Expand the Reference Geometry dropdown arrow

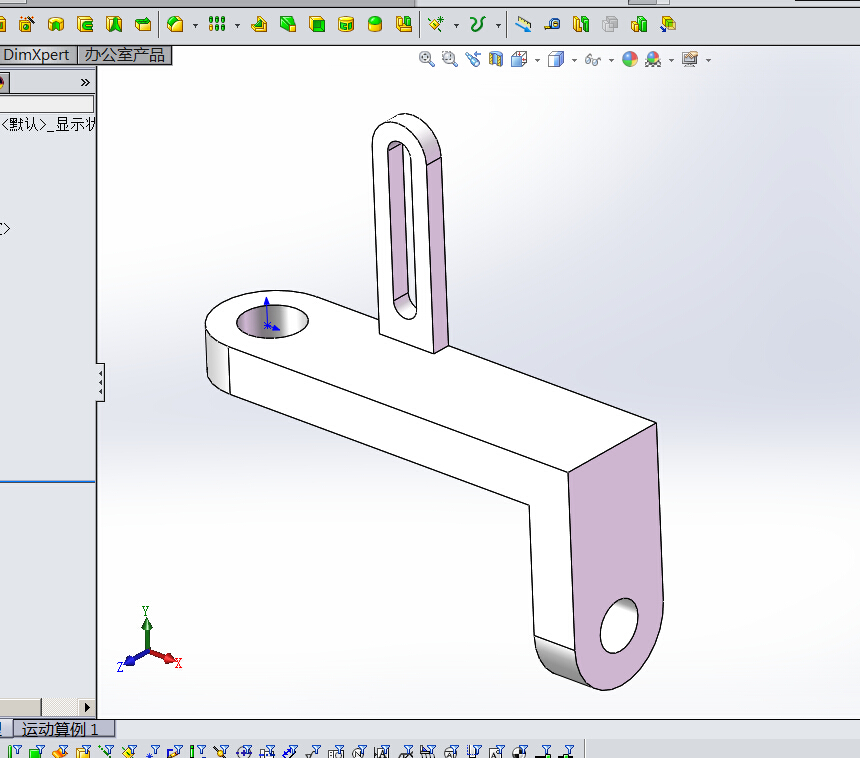456,25
